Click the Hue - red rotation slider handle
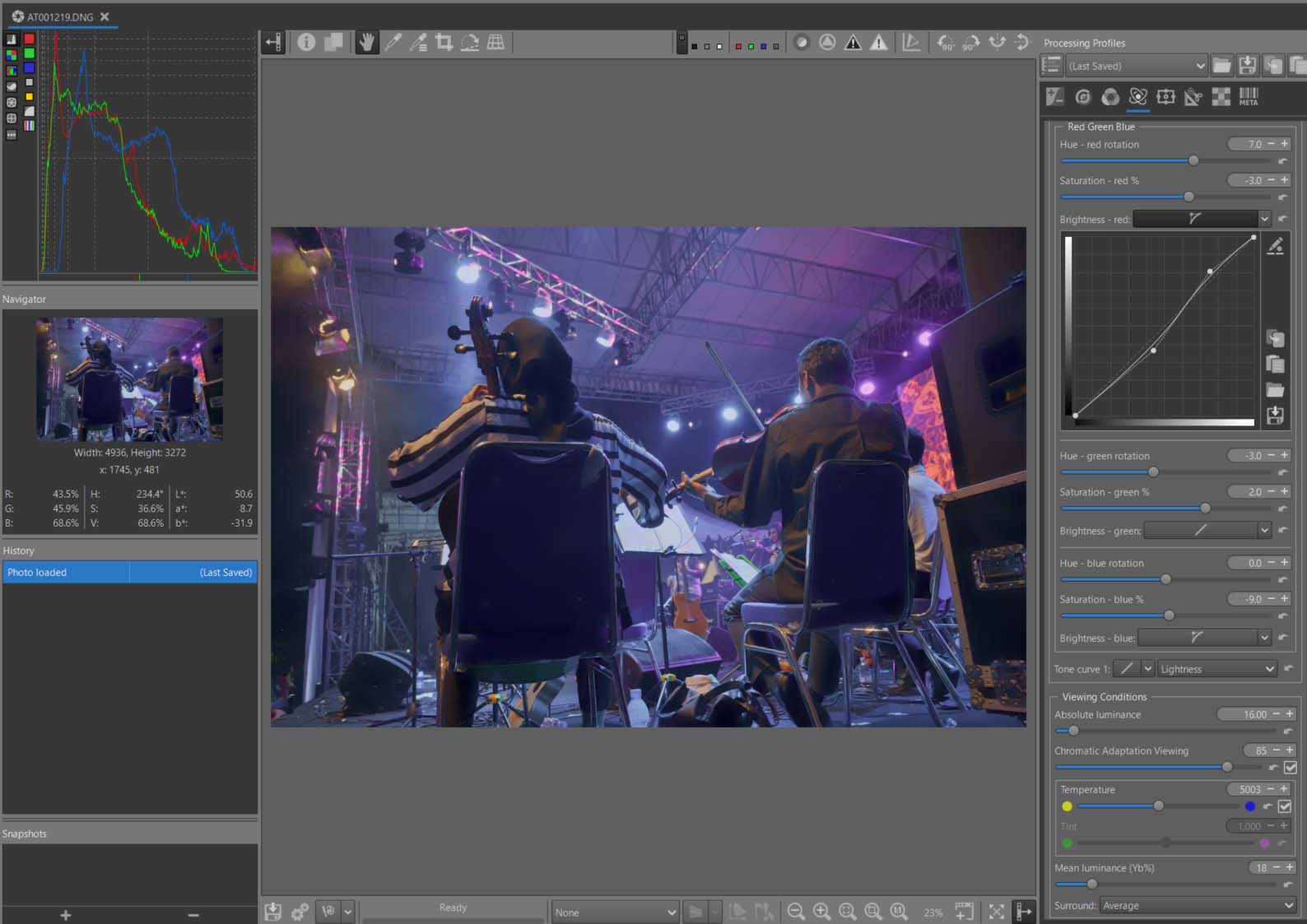Image resolution: width=1307 pixels, height=924 pixels. click(x=1193, y=160)
